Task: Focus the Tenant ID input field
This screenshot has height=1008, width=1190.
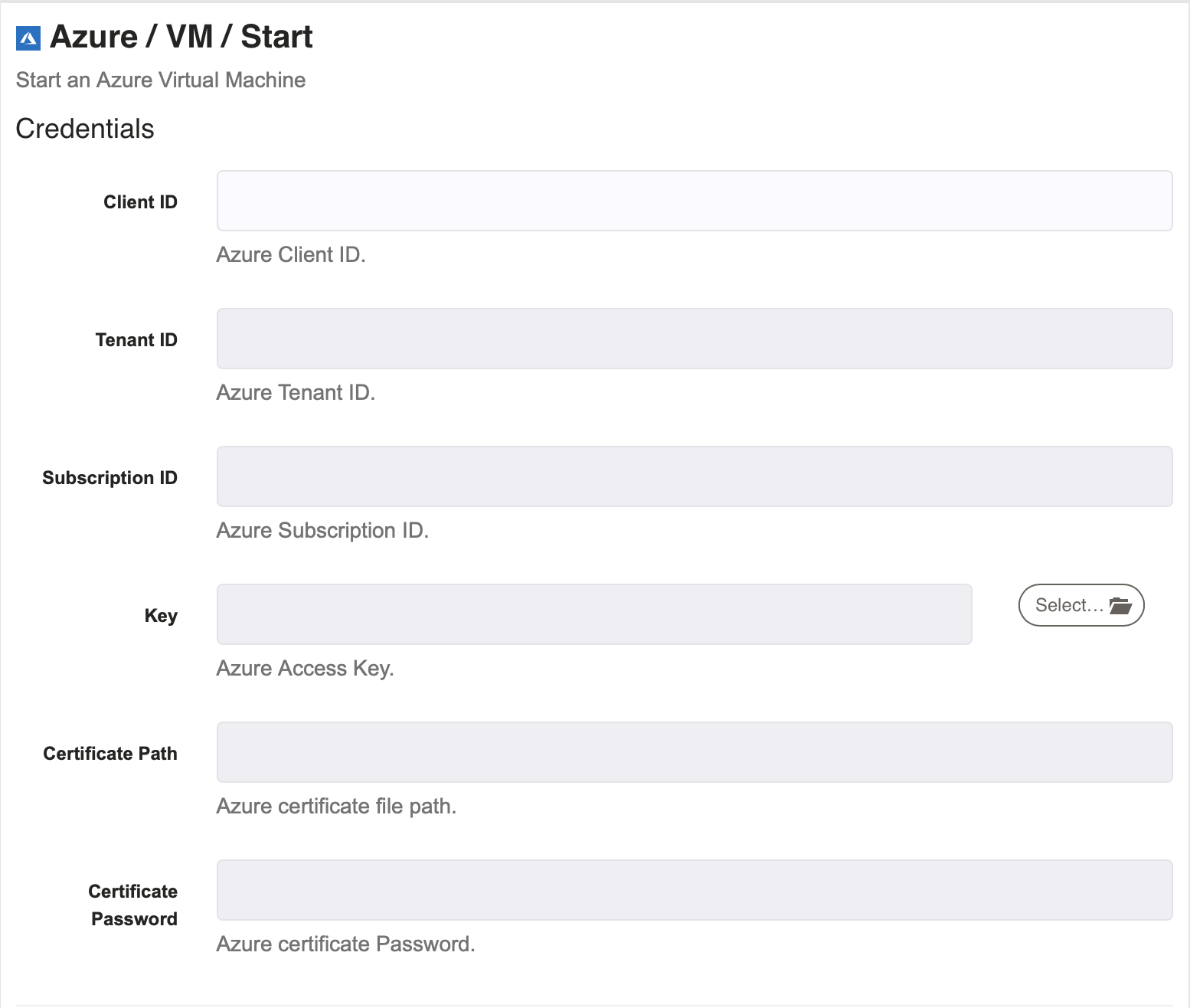Action: click(x=695, y=339)
